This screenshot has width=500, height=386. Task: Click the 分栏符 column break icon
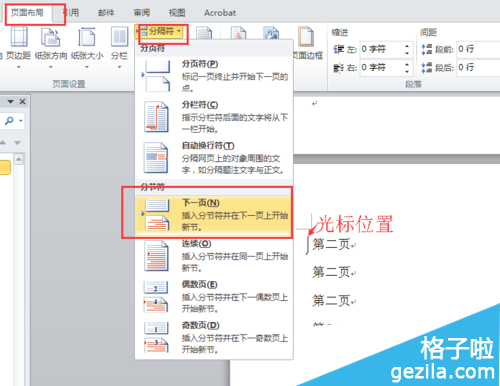tap(157, 117)
